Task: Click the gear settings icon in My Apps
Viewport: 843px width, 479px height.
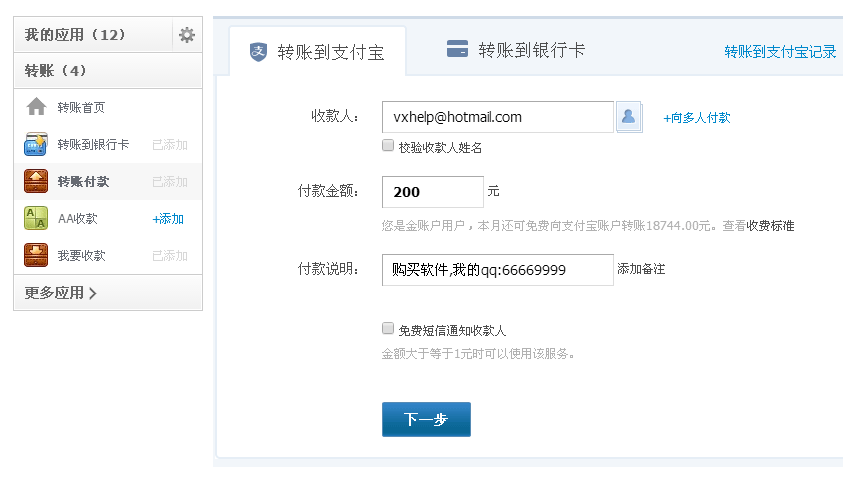Action: point(187,35)
